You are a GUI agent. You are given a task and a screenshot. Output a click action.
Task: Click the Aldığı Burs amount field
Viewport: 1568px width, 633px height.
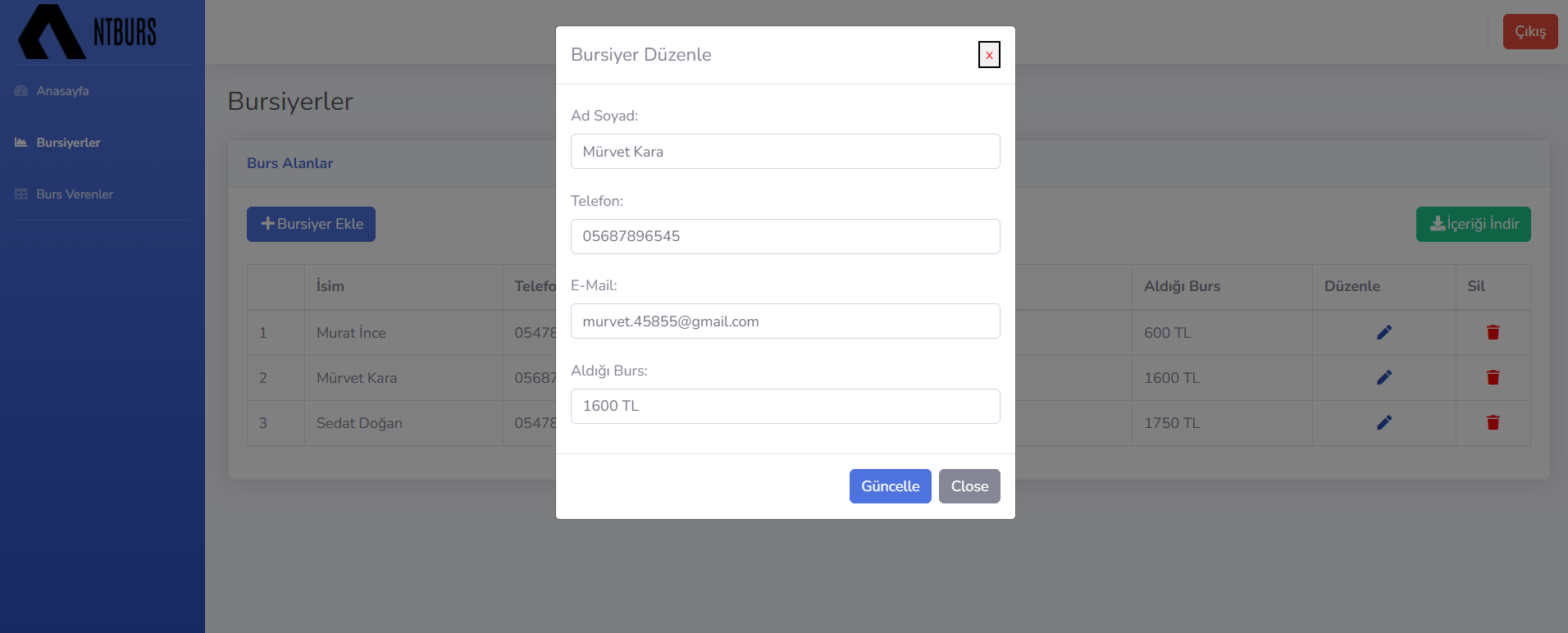pos(785,406)
